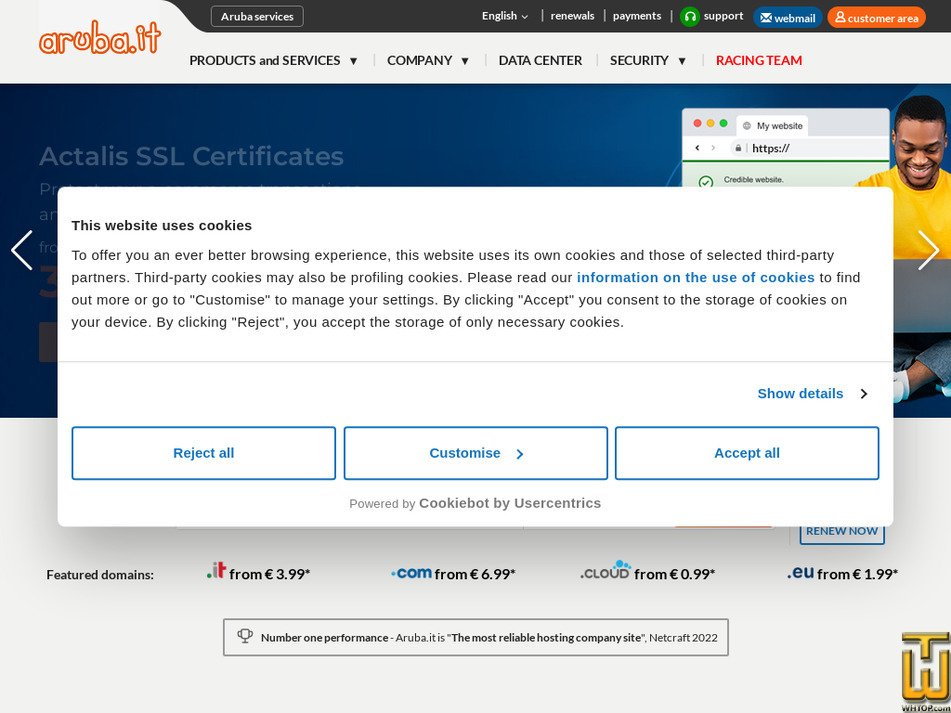Screen dimensions: 951x713
Task: Open the Data Center menu item
Action: point(540,61)
